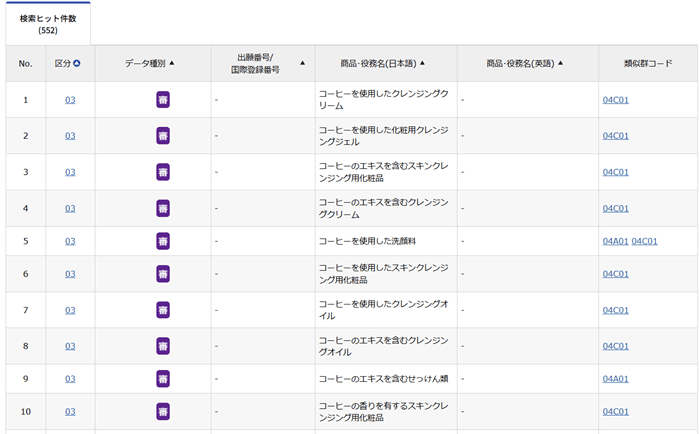Screen dimensions: 700x434
Task: Open 04A01 code link in row 9
Action: (616, 379)
